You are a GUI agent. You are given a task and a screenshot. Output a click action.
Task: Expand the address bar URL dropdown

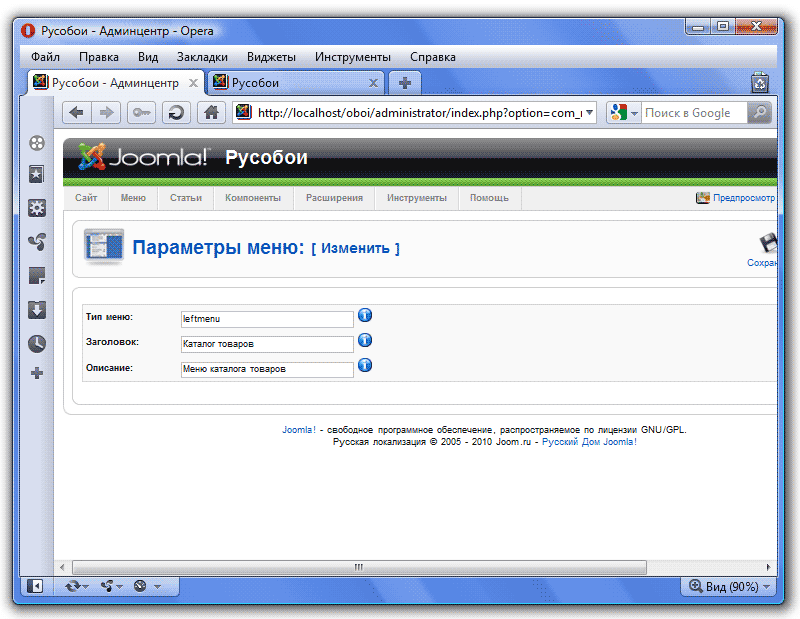click(x=589, y=113)
